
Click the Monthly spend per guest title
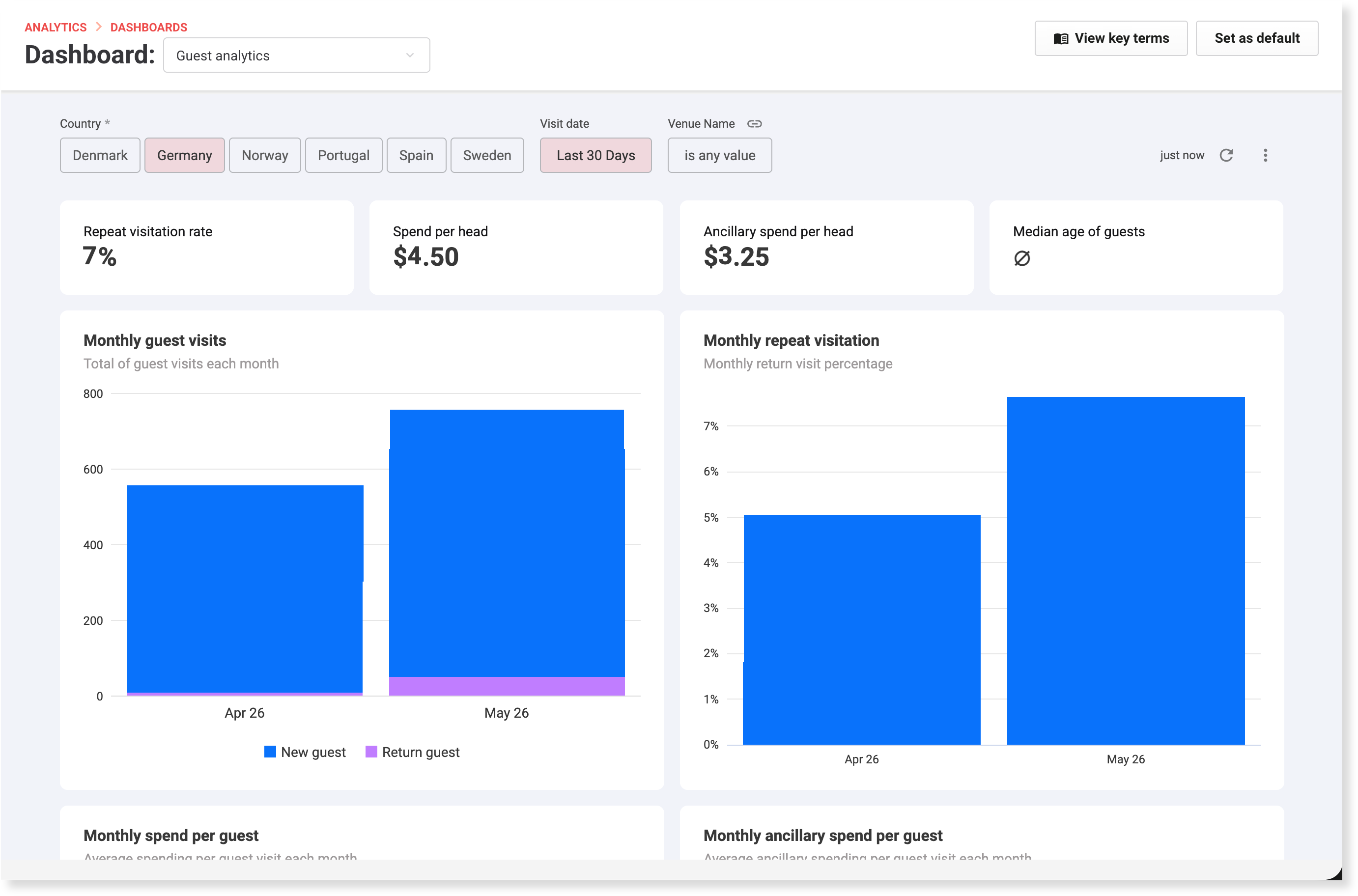(x=171, y=836)
